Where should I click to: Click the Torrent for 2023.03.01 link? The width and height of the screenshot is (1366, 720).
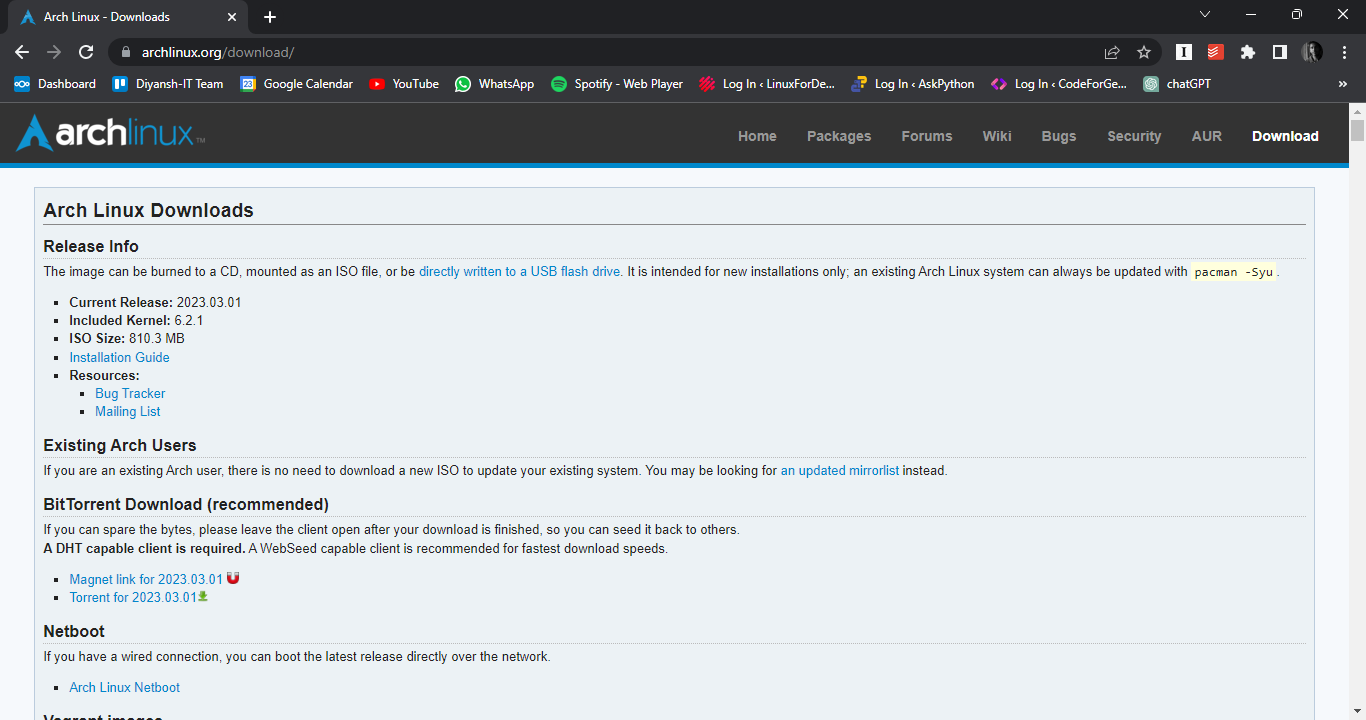coord(133,597)
